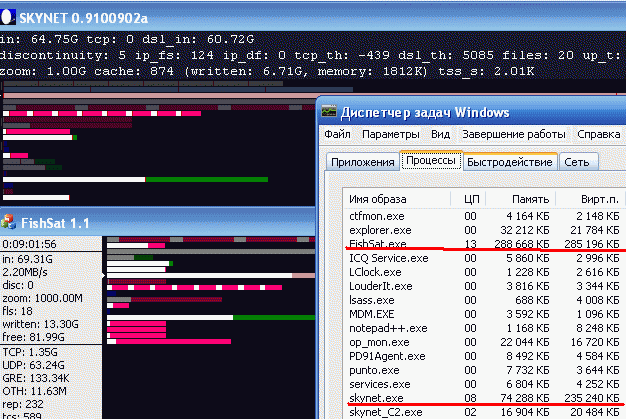This screenshot has height=419, width=626.
Task: Click SKYNET 'cache: 874' status text
Action: [x=134, y=71]
